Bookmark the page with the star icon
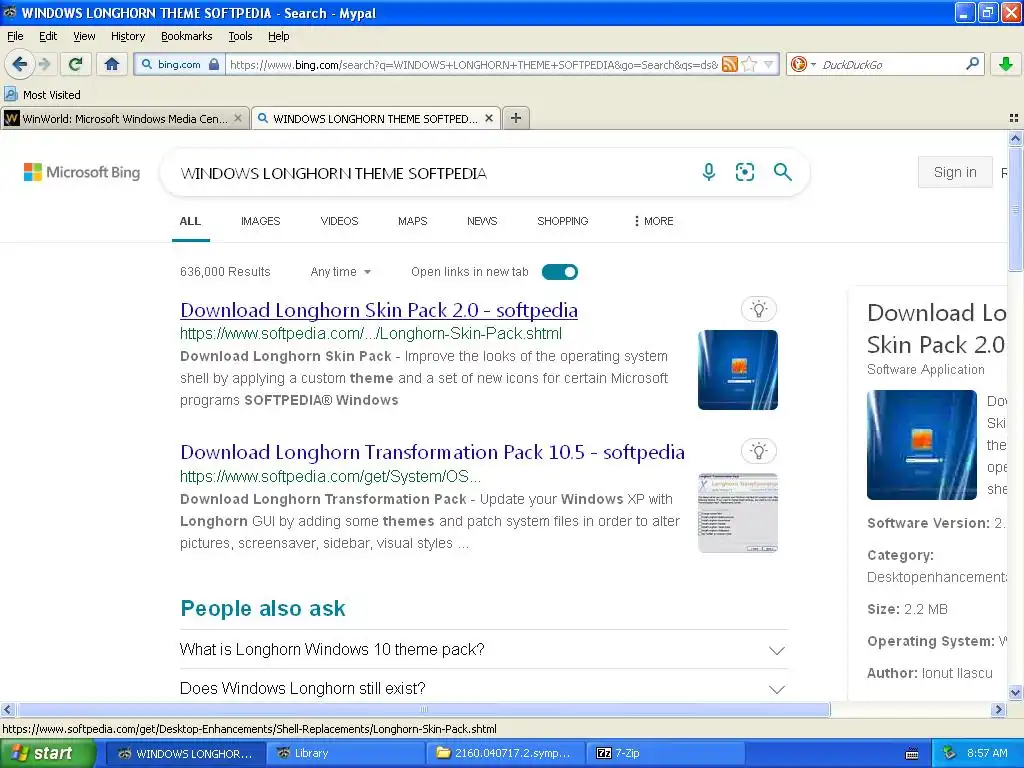 (749, 64)
